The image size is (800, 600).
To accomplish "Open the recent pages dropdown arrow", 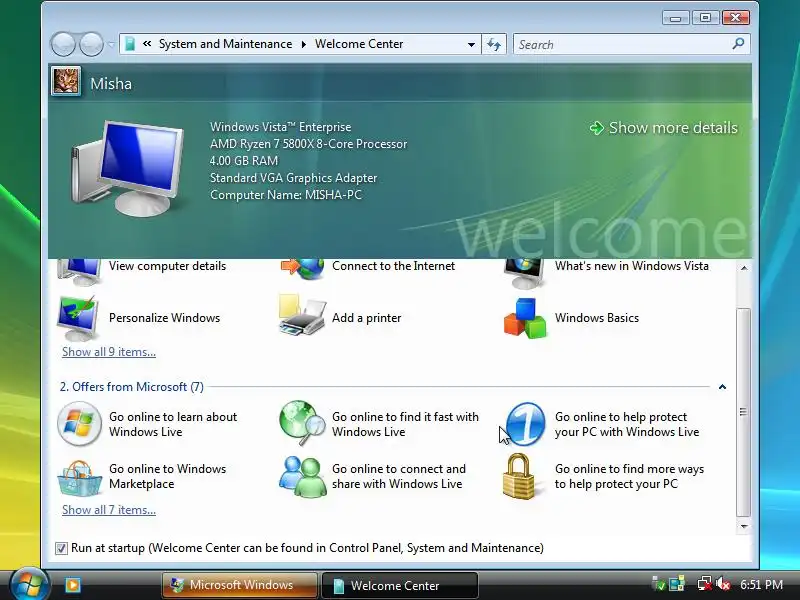I will (111, 45).
